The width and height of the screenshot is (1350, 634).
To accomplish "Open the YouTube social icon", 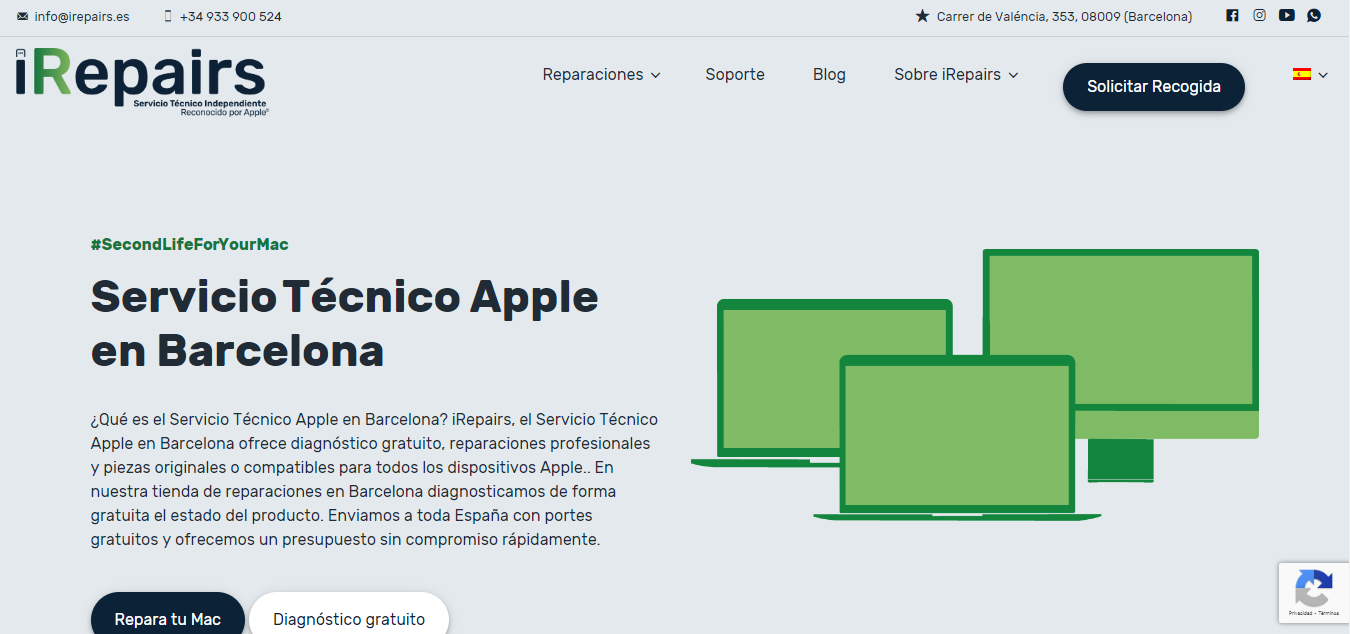I will tap(1287, 15).
